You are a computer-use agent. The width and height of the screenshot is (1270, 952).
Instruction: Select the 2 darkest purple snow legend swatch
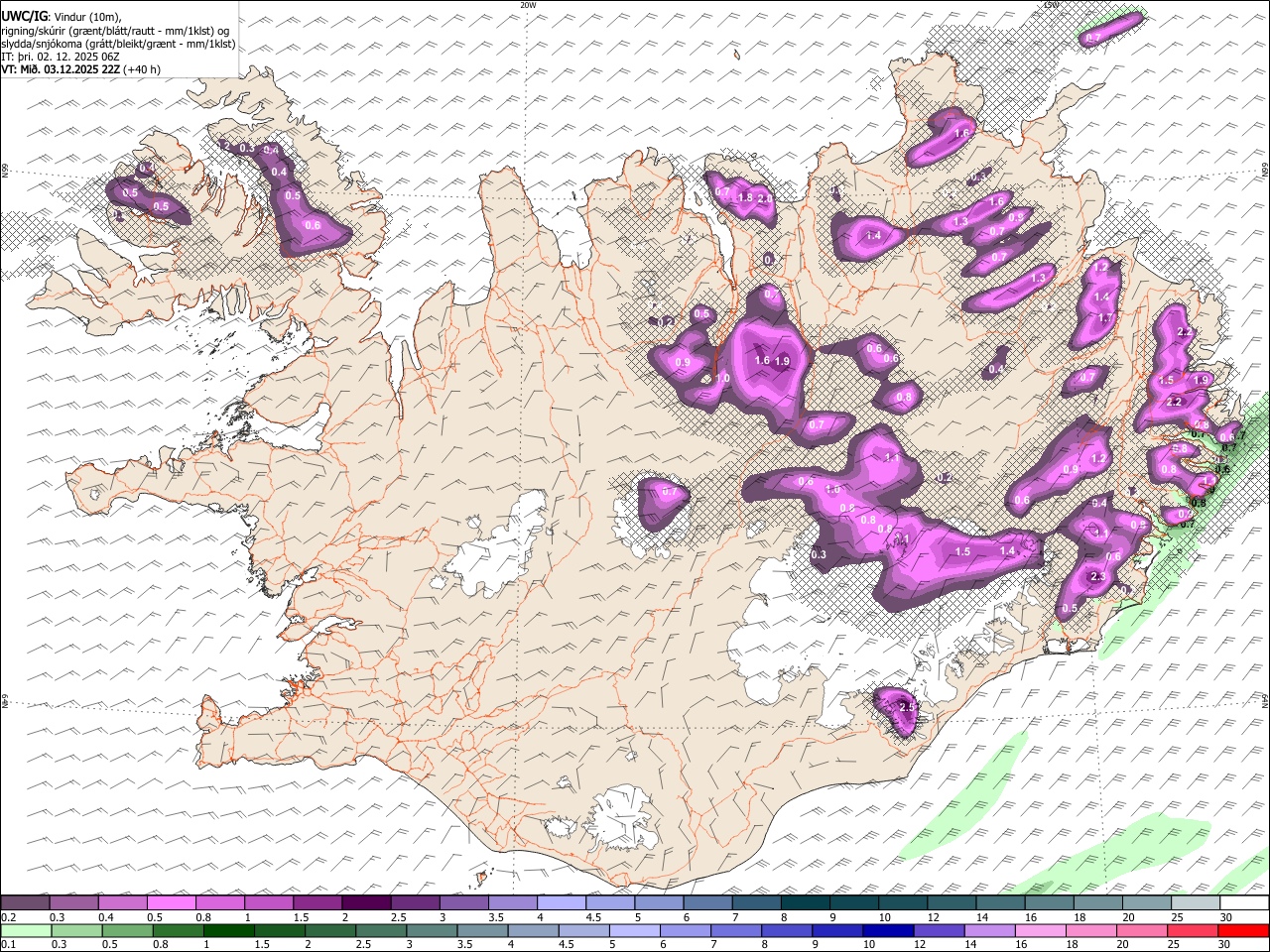click(366, 902)
